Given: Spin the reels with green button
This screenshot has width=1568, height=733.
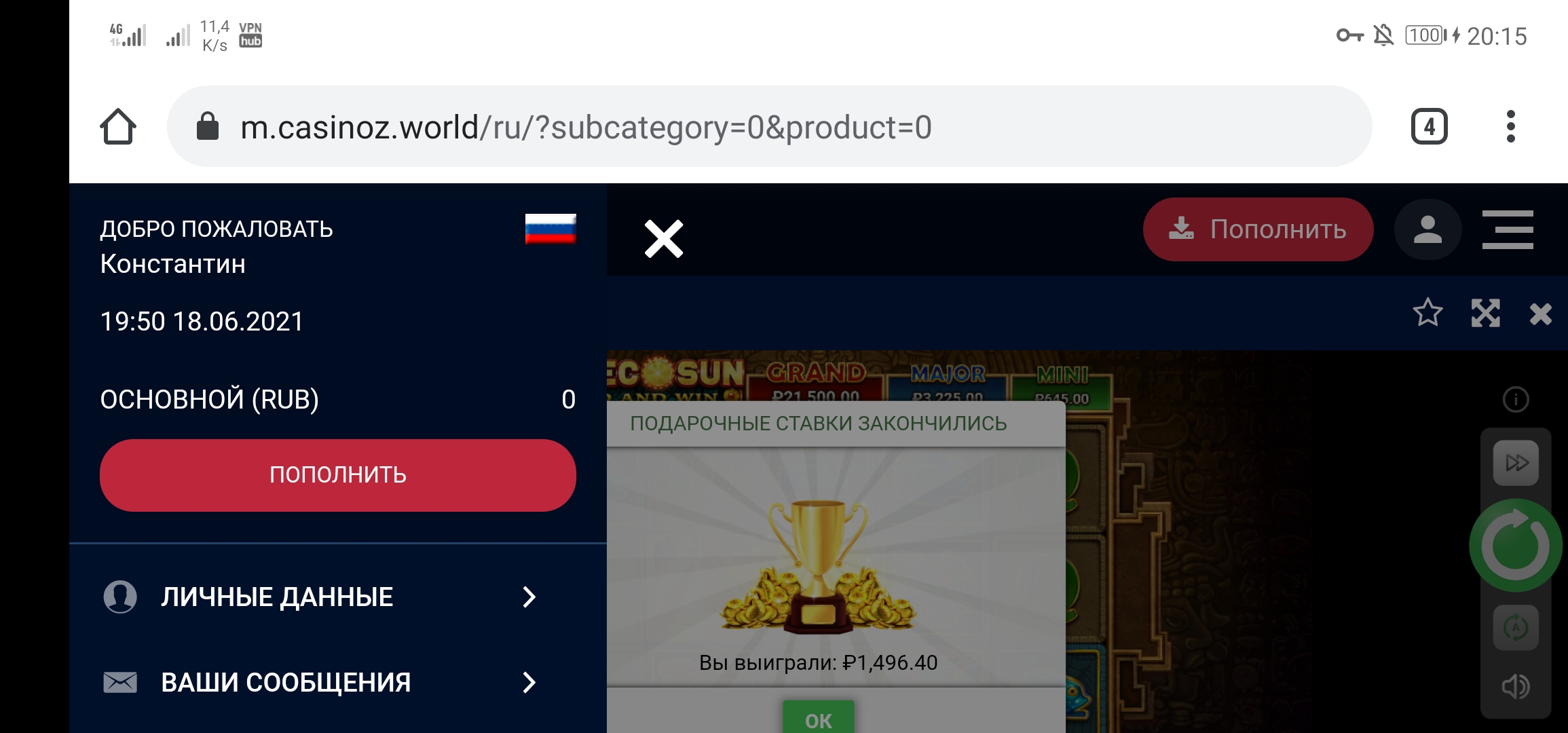Looking at the screenshot, I should (x=1516, y=545).
